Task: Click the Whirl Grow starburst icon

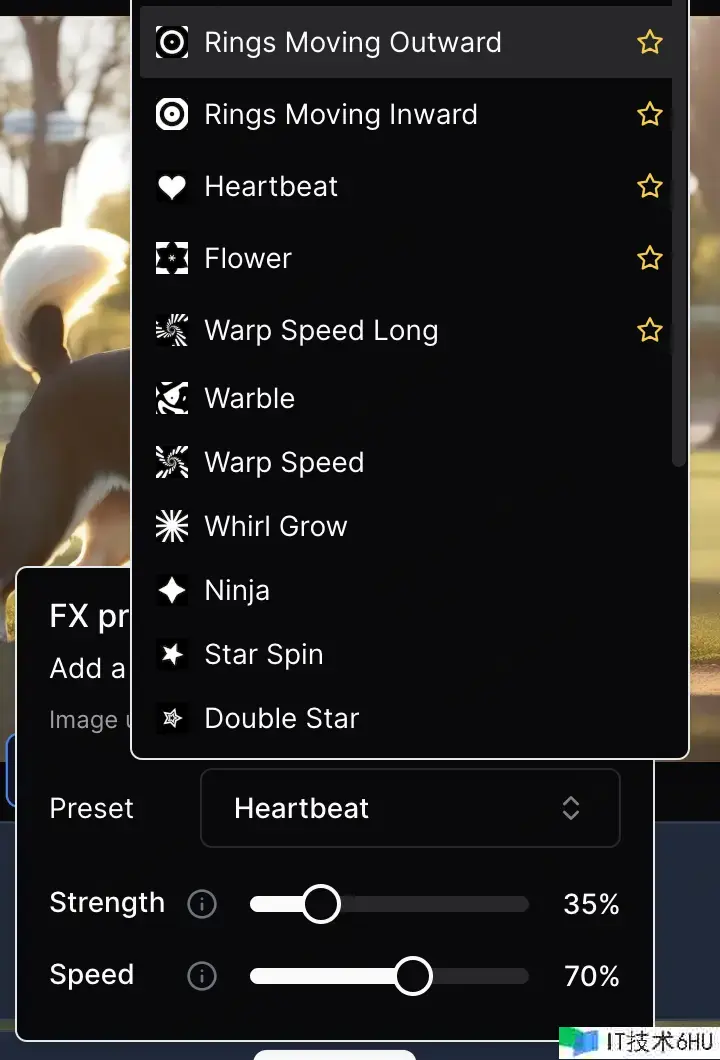Action: pyautogui.click(x=172, y=526)
